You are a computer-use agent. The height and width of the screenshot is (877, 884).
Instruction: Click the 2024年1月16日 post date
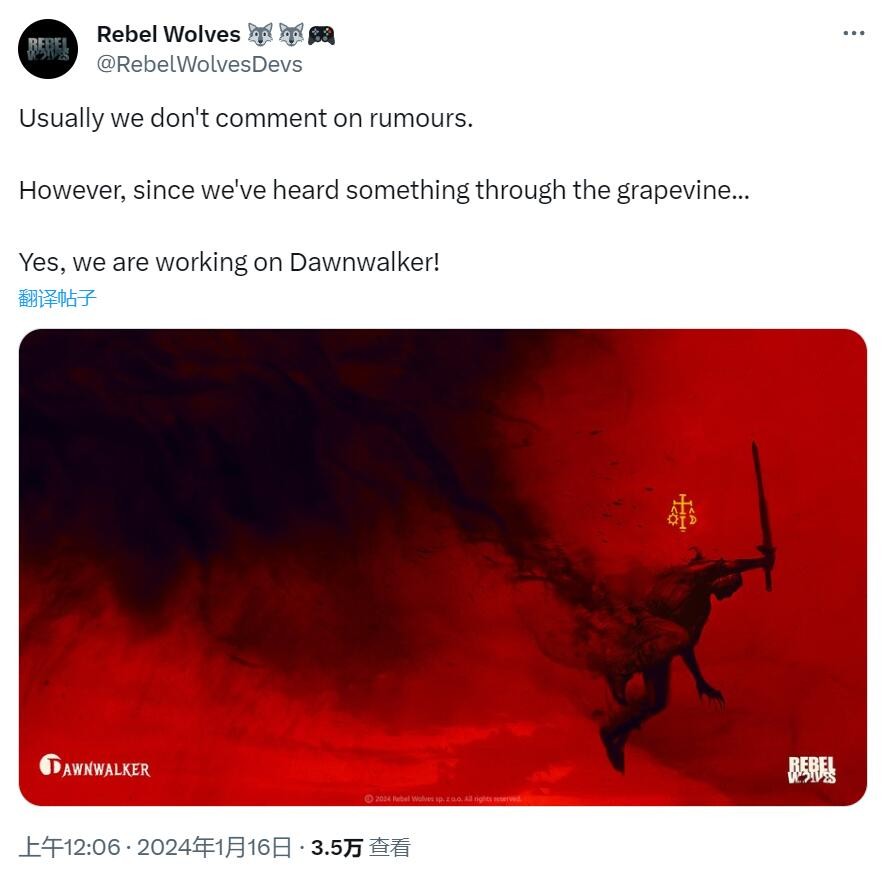click(214, 847)
